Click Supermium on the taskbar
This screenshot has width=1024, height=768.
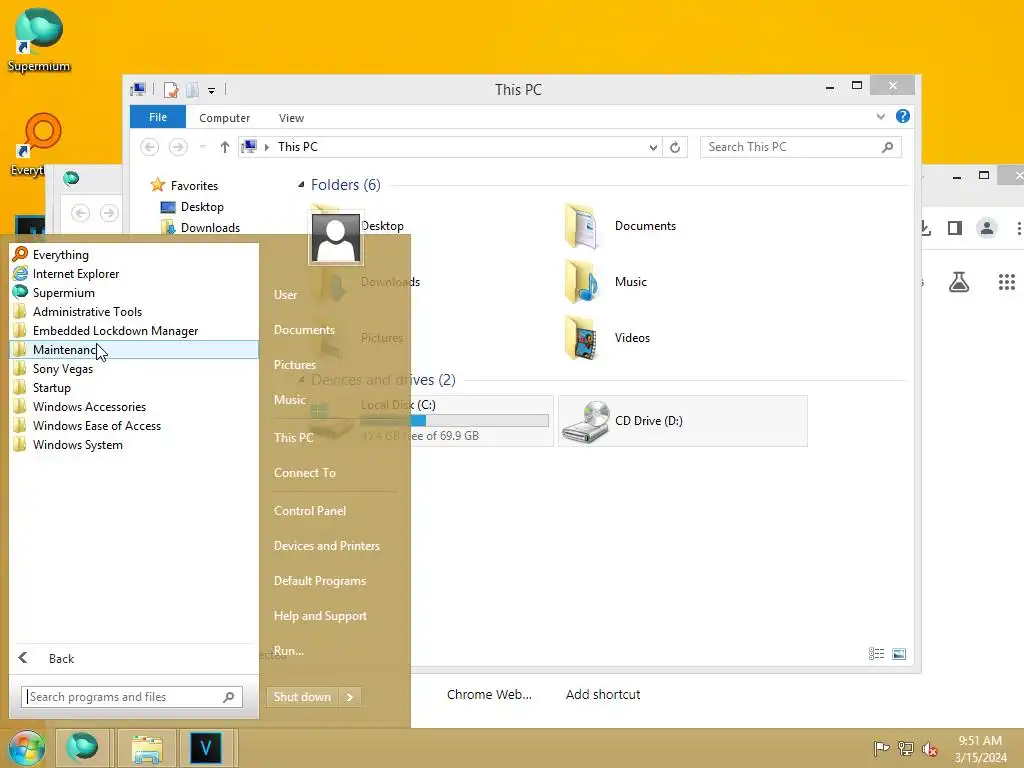coord(82,748)
